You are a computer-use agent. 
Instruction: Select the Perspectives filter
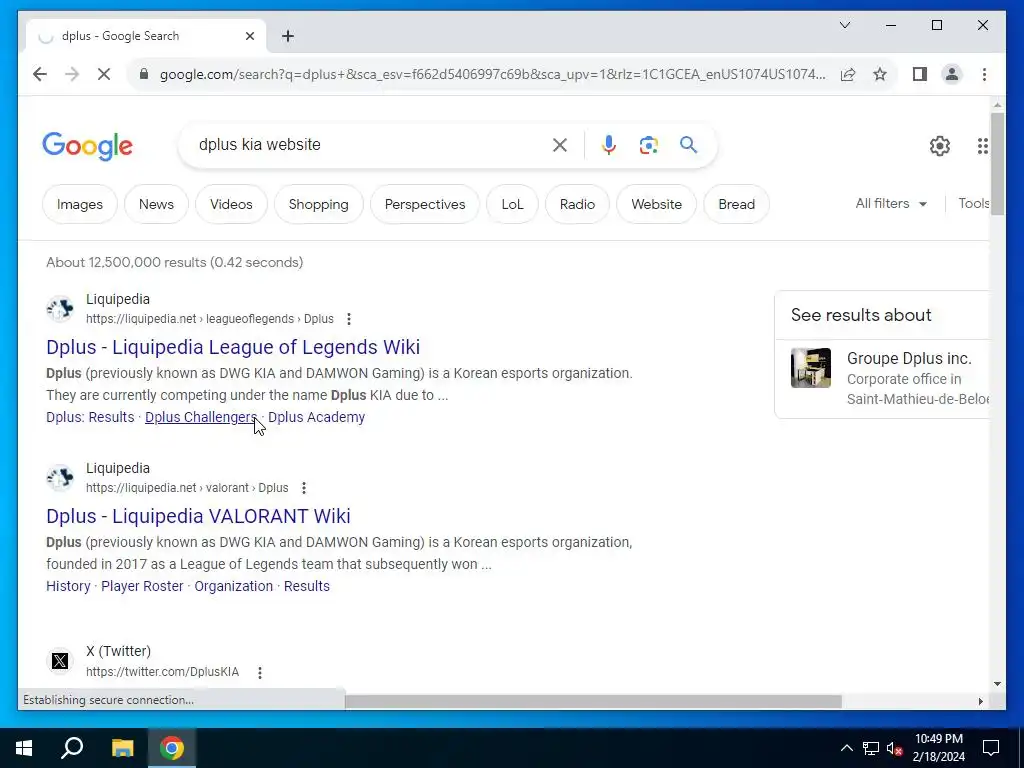pos(425,204)
